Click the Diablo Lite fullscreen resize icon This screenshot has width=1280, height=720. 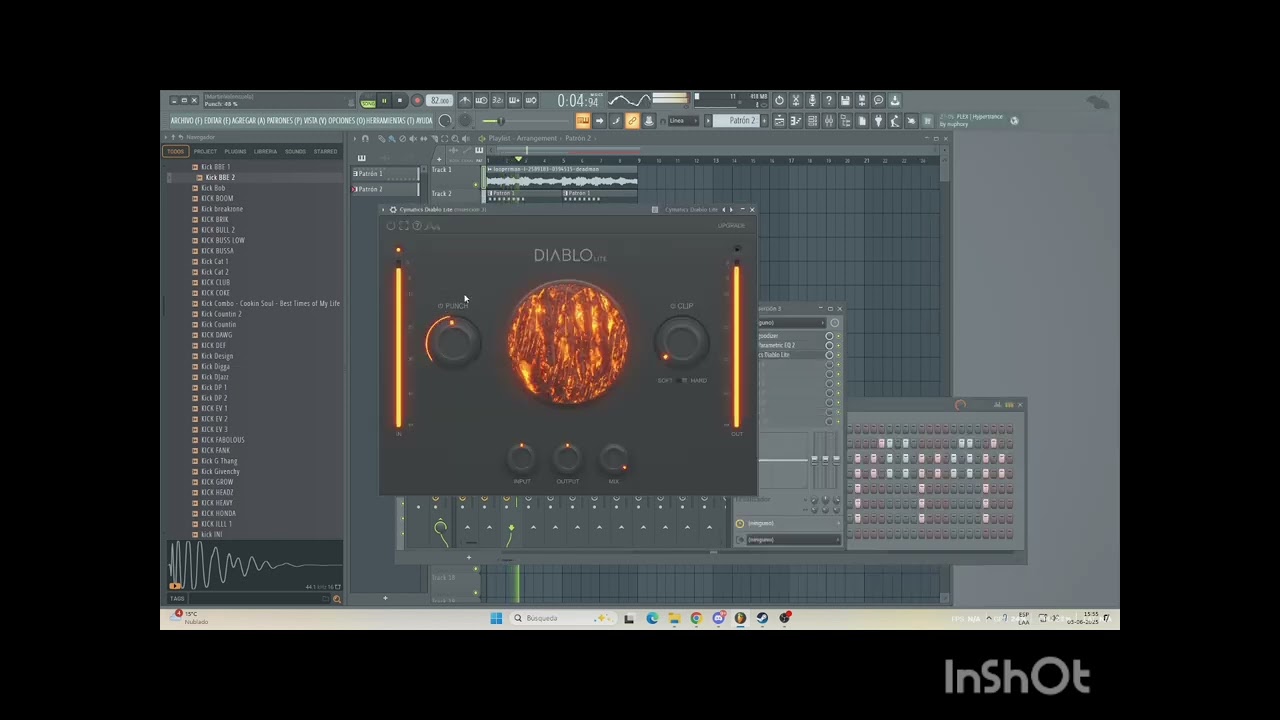click(x=403, y=226)
